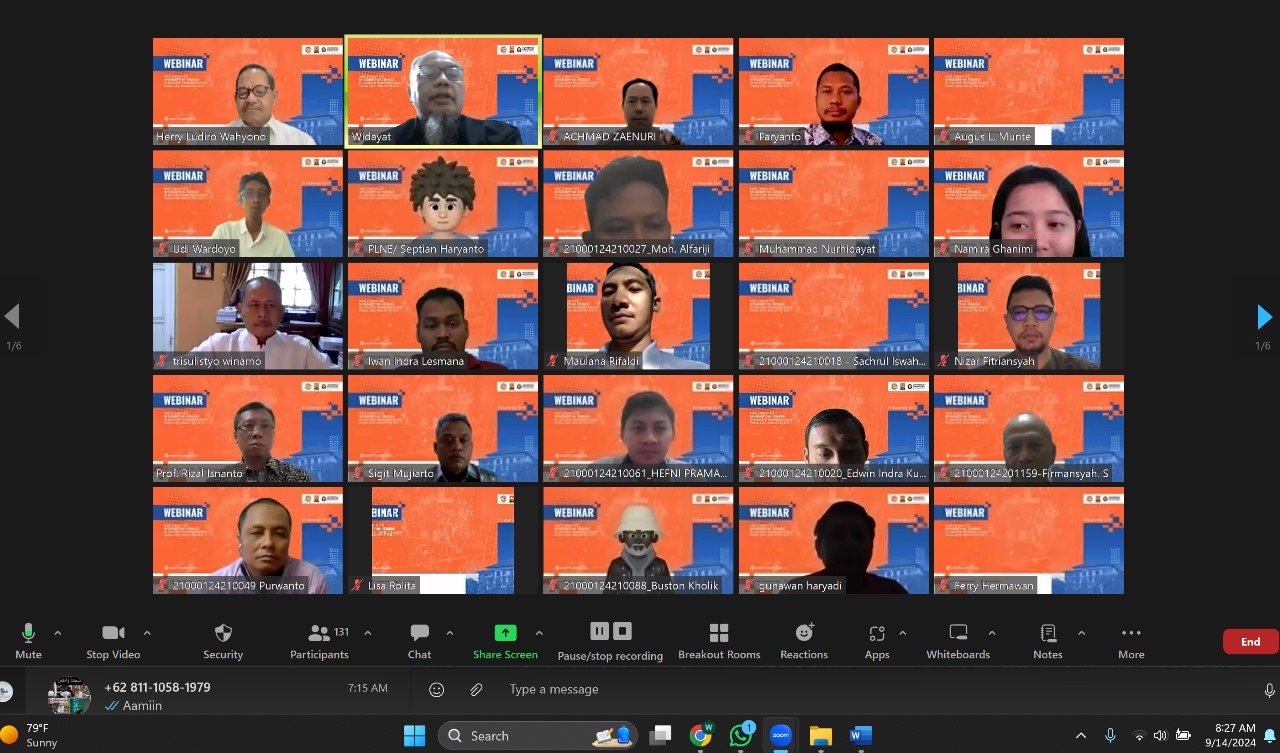Click the Share Screen green icon

coord(505,633)
